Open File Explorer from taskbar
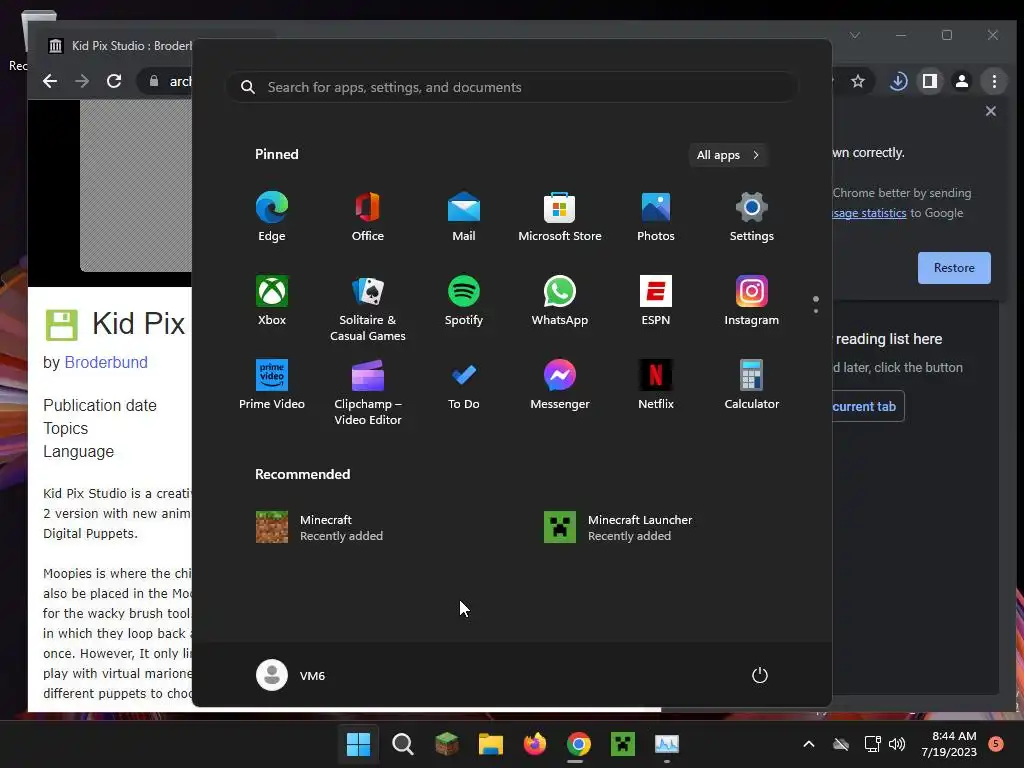Image resolution: width=1024 pixels, height=768 pixels. pyautogui.click(x=490, y=744)
